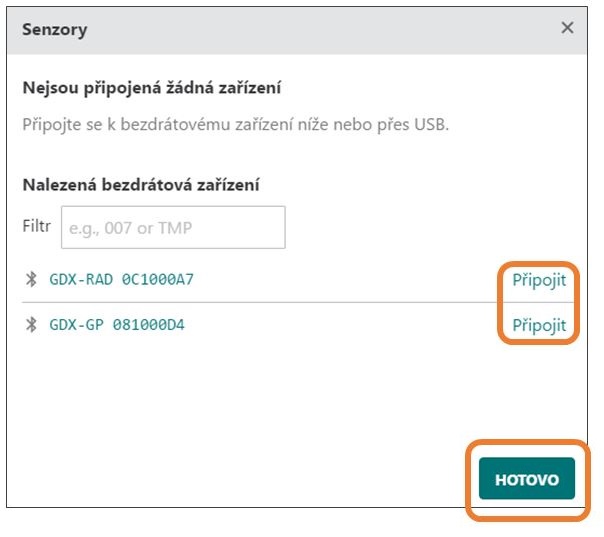The image size is (604, 537).
Task: Focus the Filtr text field
Action: pos(173,227)
